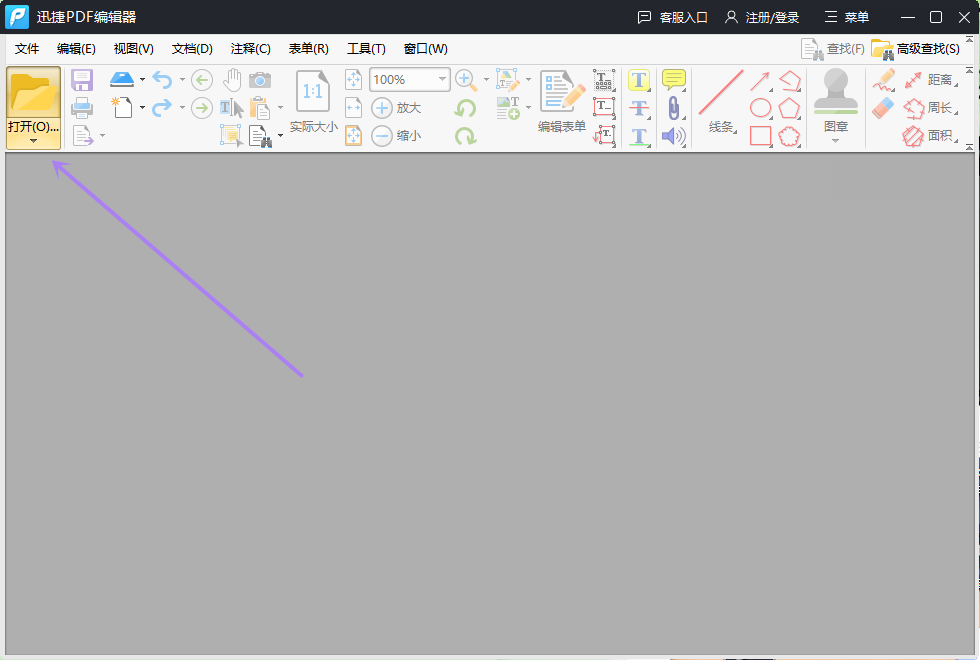Click the purple floppy-disk Save icon
980x660 pixels.
[x=82, y=80]
